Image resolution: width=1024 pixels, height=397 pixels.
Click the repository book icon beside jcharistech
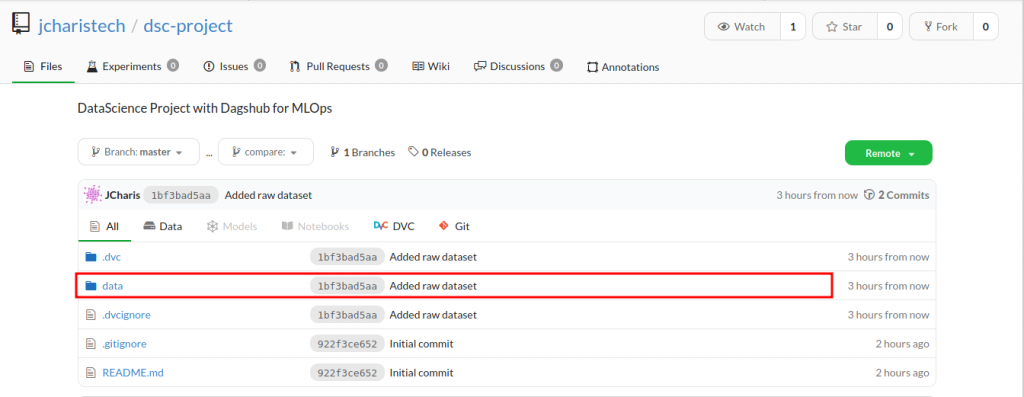click(20, 25)
